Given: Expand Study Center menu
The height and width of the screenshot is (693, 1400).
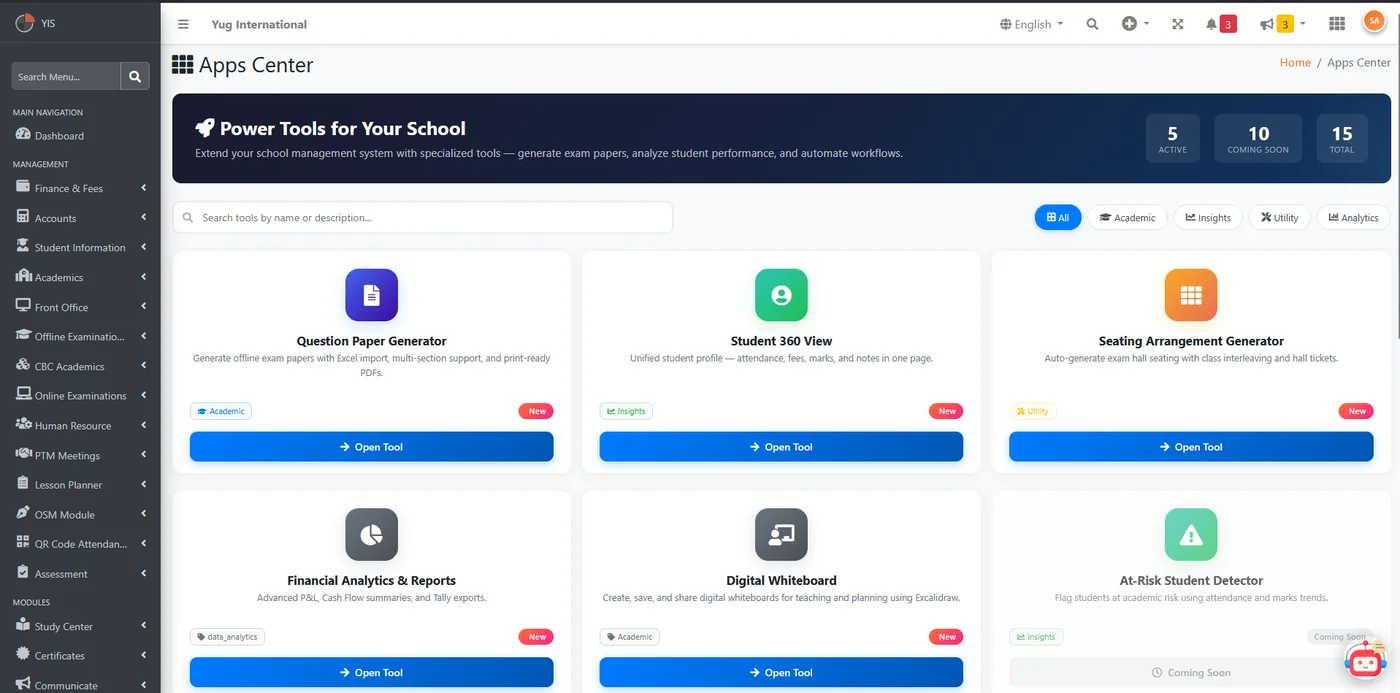Looking at the screenshot, I should pyautogui.click(x=80, y=626).
